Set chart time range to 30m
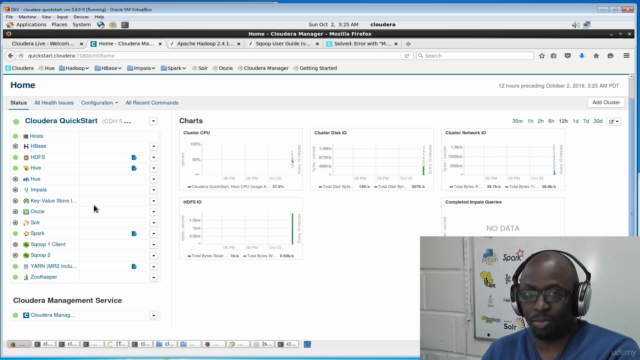The image size is (640, 360). click(x=517, y=121)
